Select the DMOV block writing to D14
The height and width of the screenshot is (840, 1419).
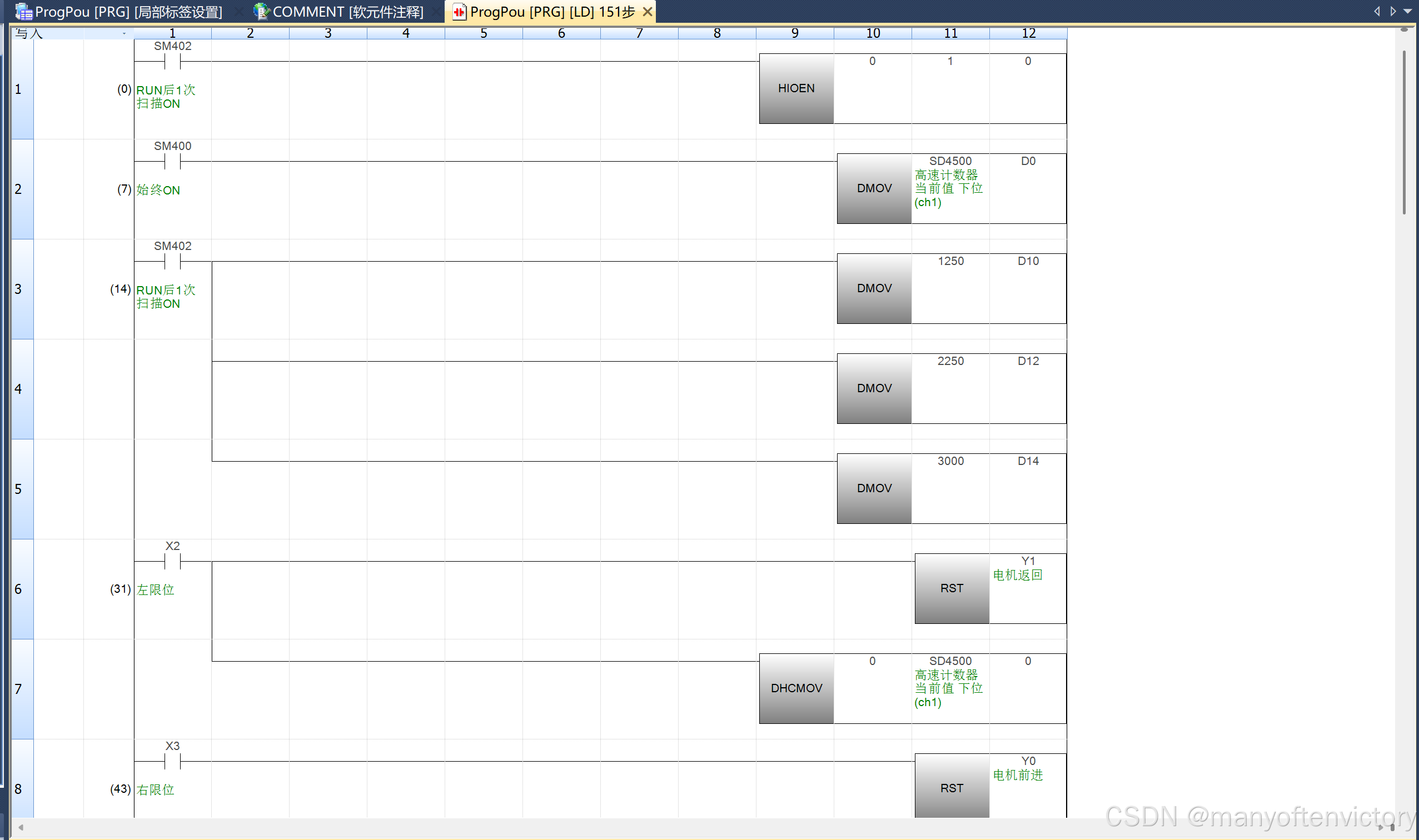874,488
